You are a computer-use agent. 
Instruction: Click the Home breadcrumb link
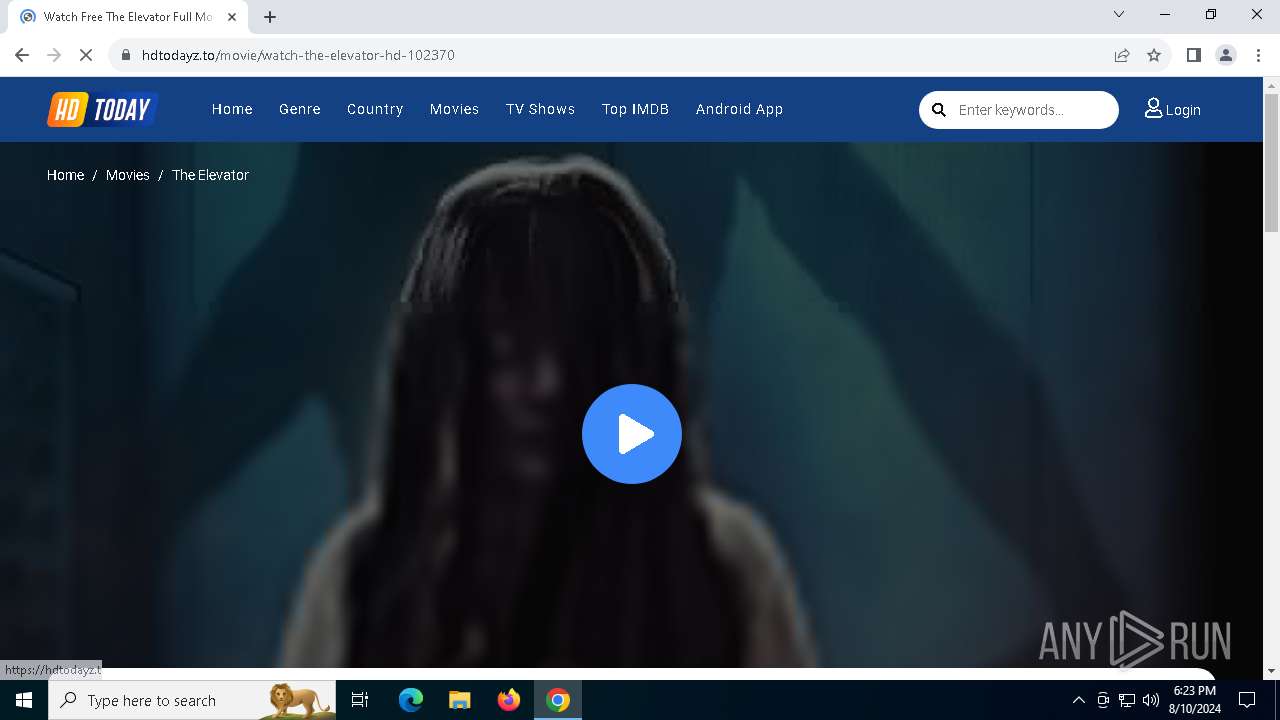click(65, 175)
